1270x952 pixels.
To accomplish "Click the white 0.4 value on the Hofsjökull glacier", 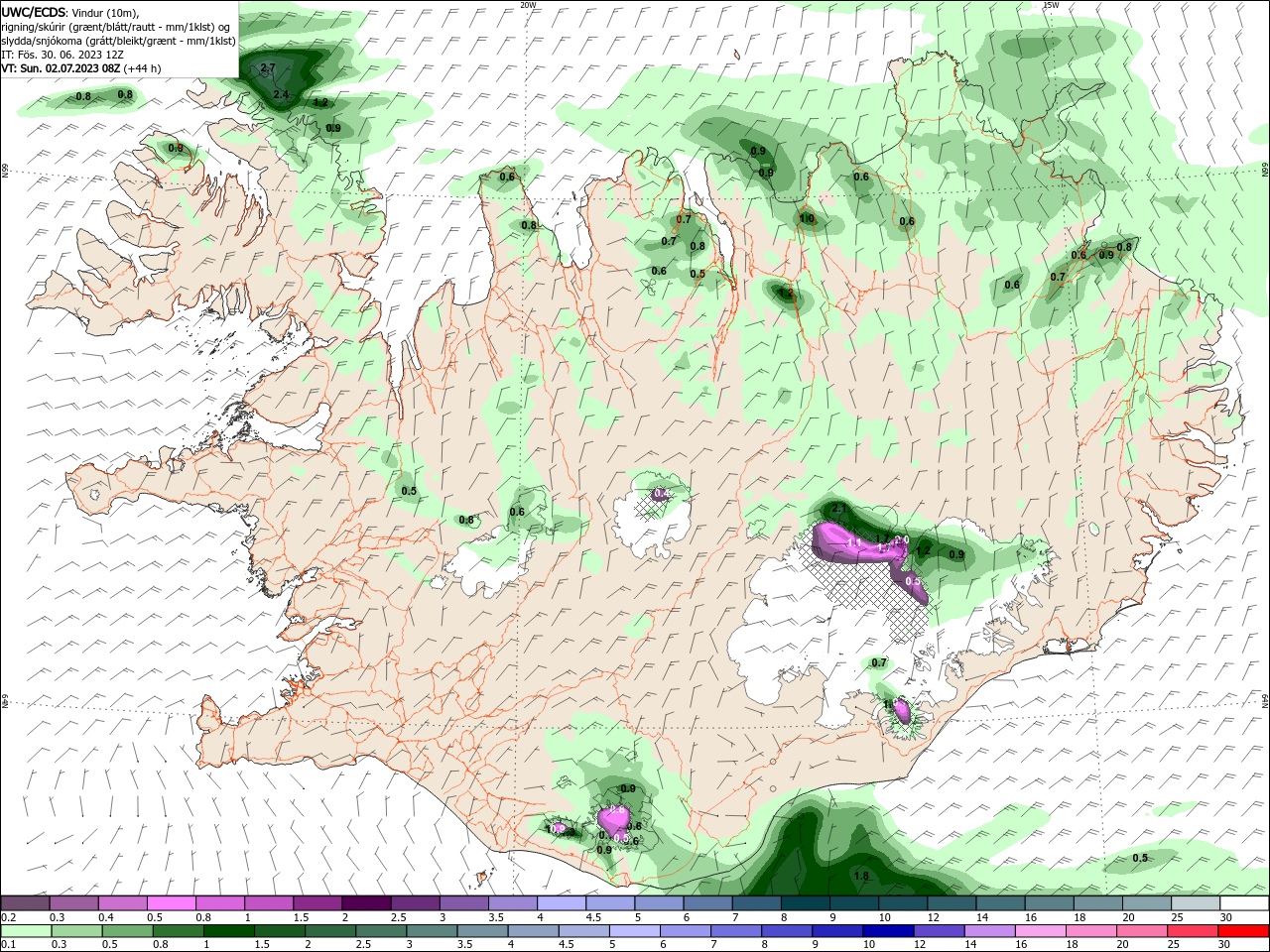I will point(661,494).
